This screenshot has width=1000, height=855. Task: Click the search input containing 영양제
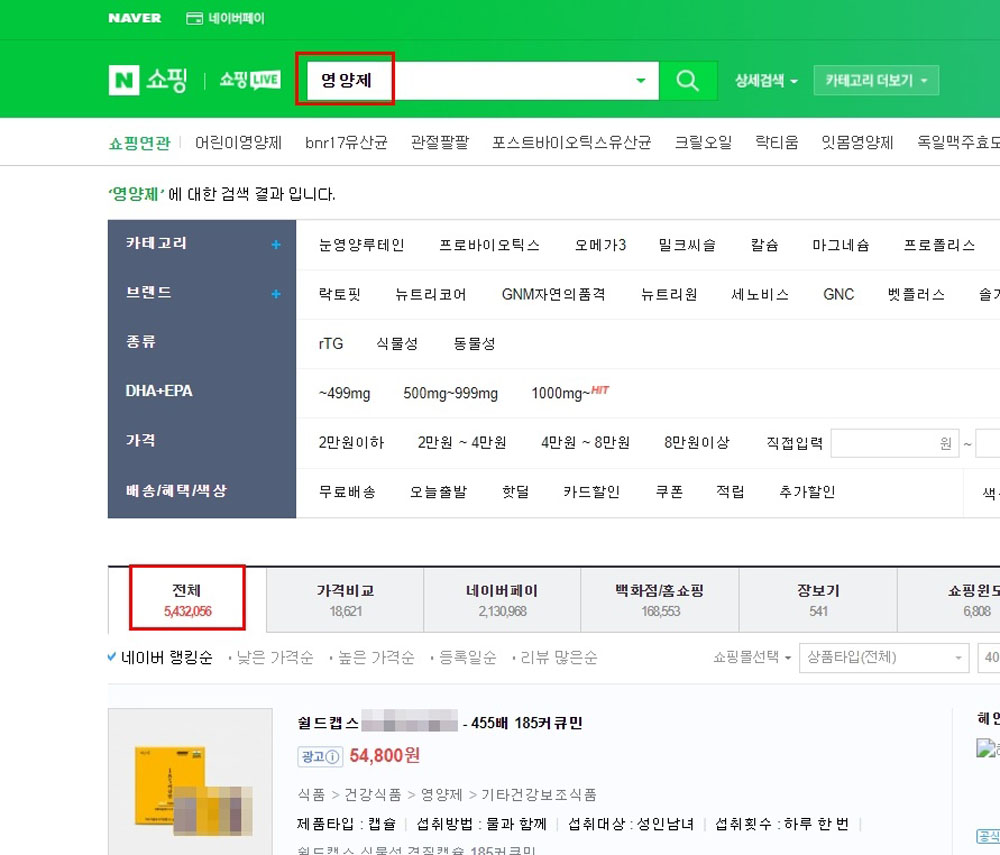[482, 80]
